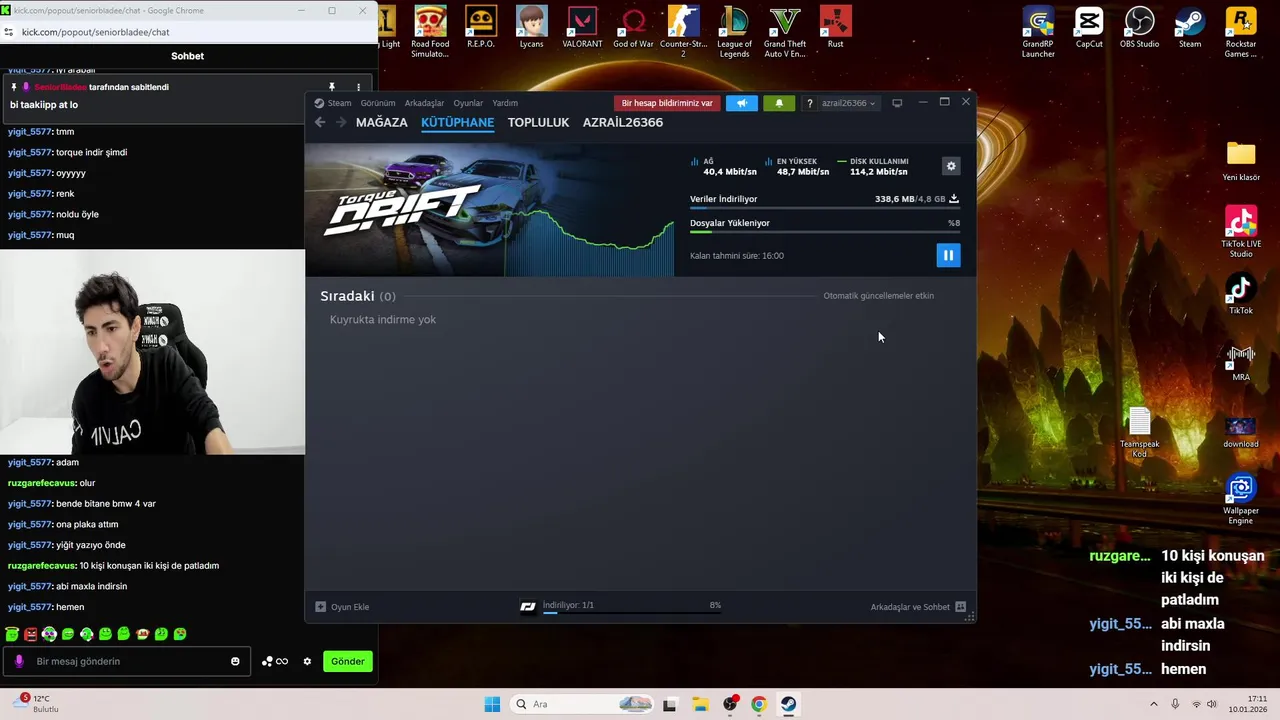This screenshot has height=720, width=1280.
Task: Click the Kick chat message input field
Action: (125, 661)
